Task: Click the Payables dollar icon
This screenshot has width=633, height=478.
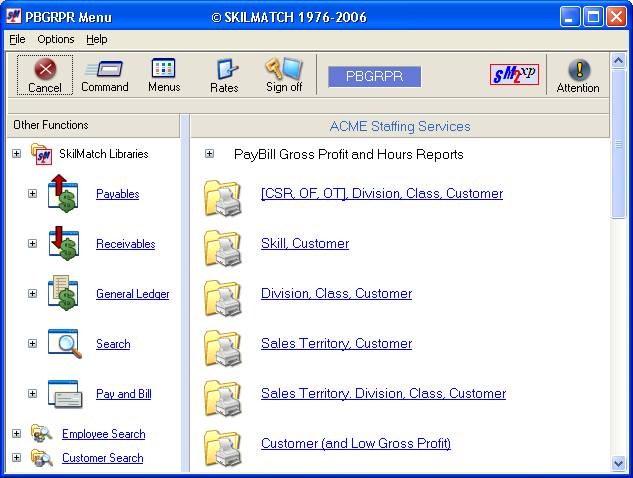Action: [63, 193]
